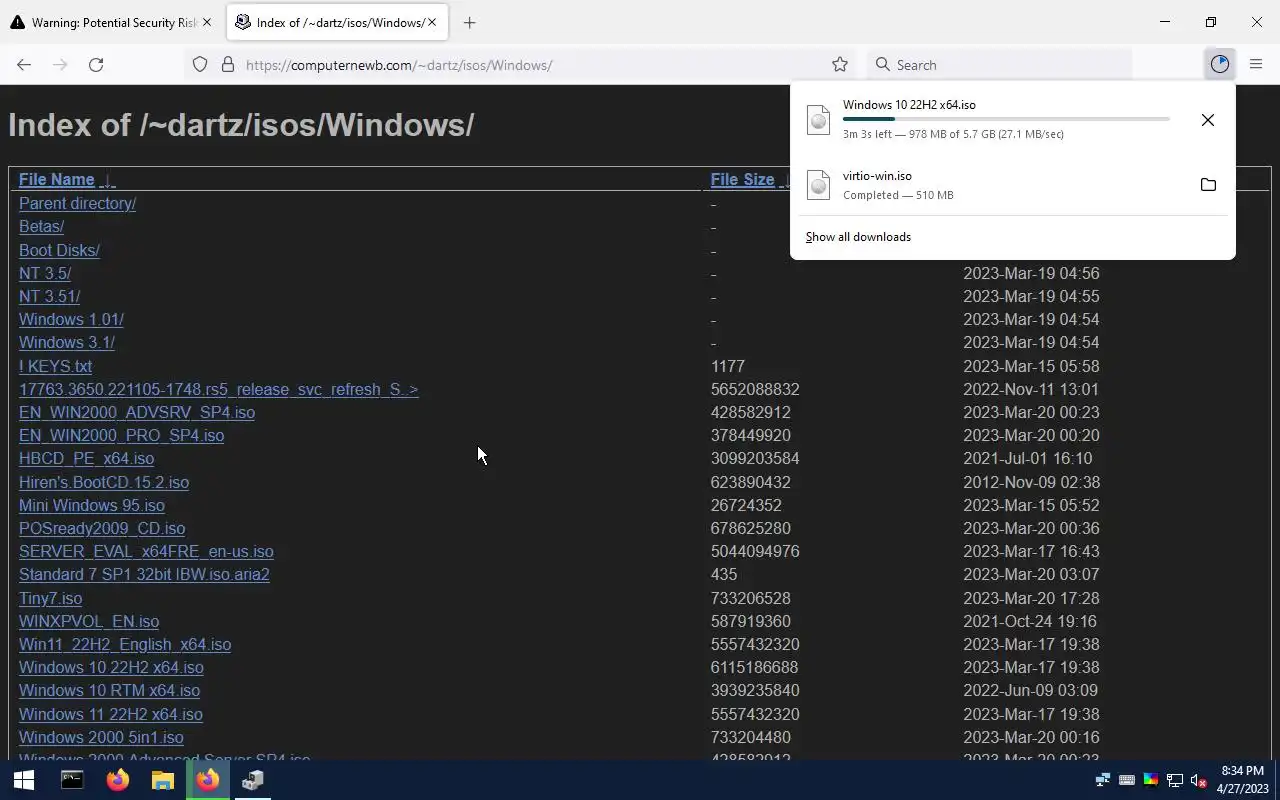Download Mini Windows 95.iso
Screen dimensions: 1280x800
coord(92,505)
